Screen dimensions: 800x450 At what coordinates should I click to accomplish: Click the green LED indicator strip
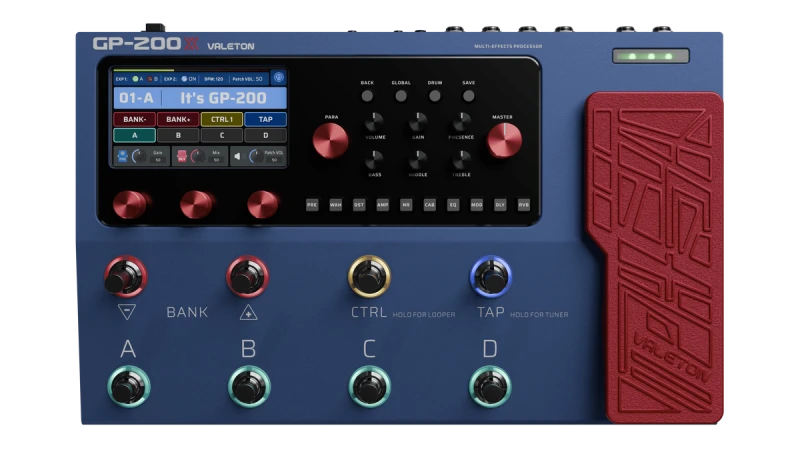[651, 56]
